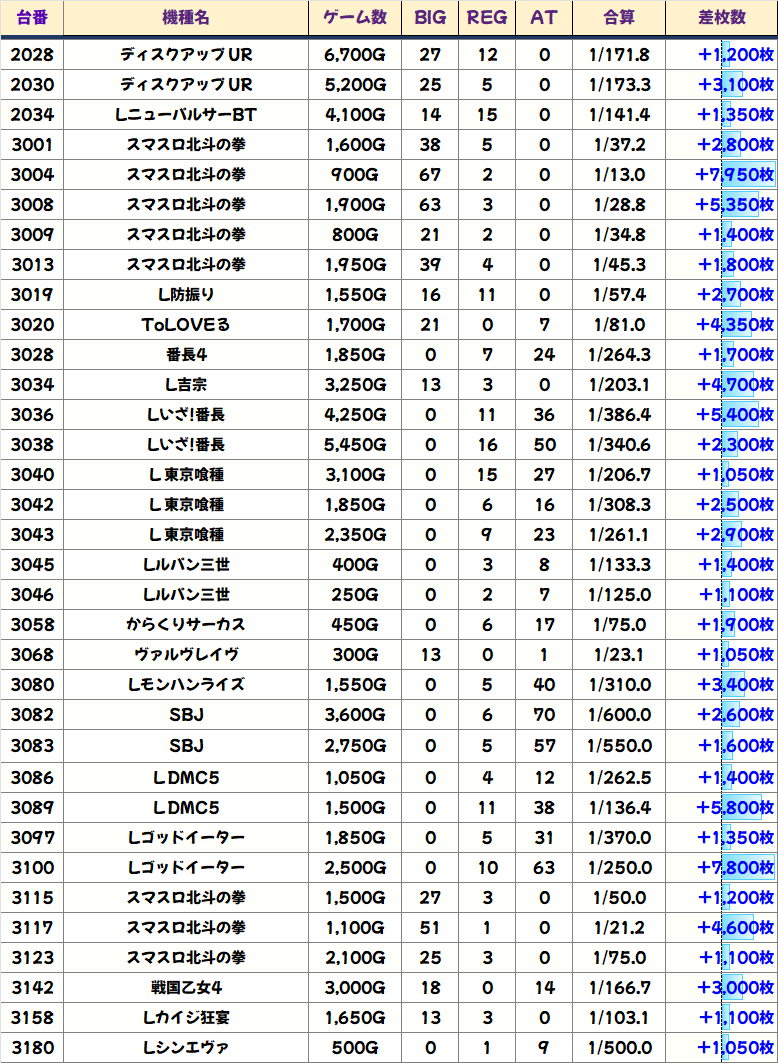Click the 1/13.0 combined rate cell
Screen dimensions: 778x1063
tap(619, 174)
